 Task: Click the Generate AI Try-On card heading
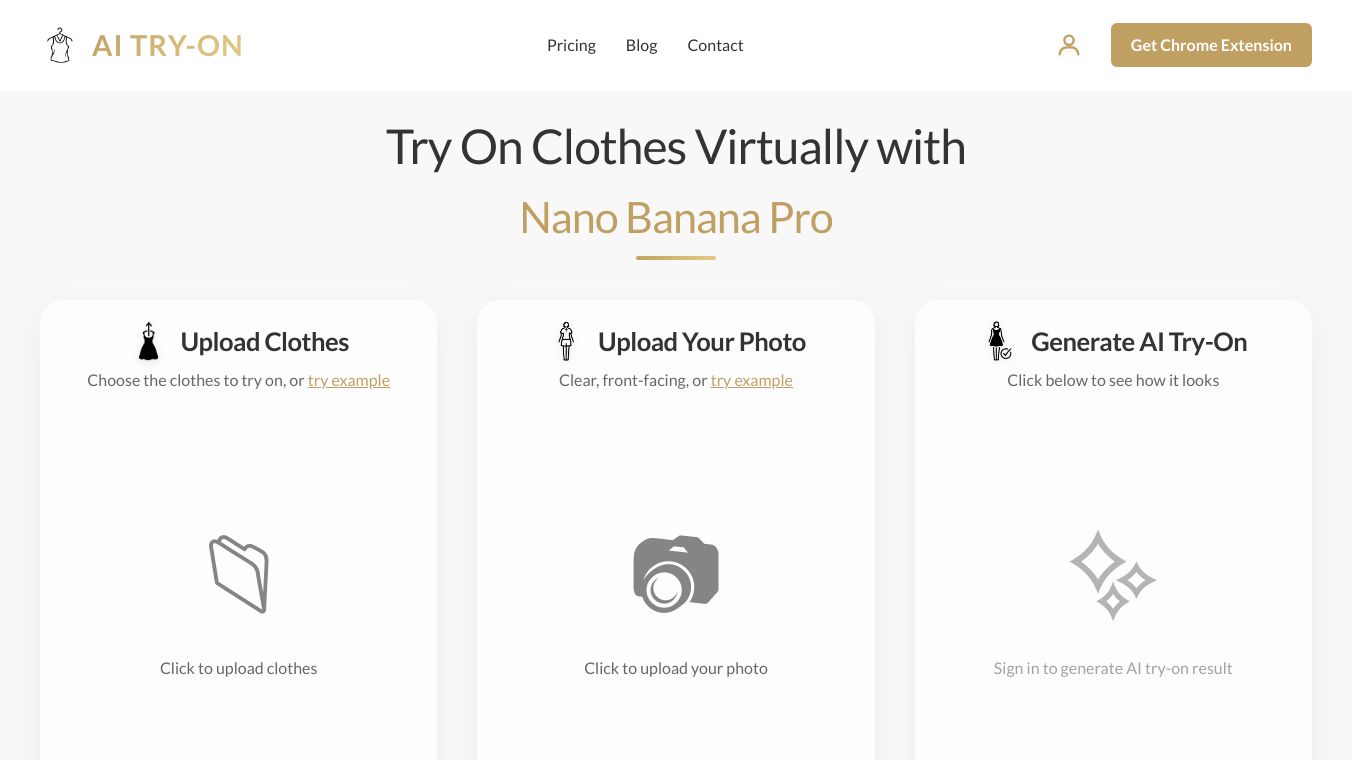(1139, 342)
